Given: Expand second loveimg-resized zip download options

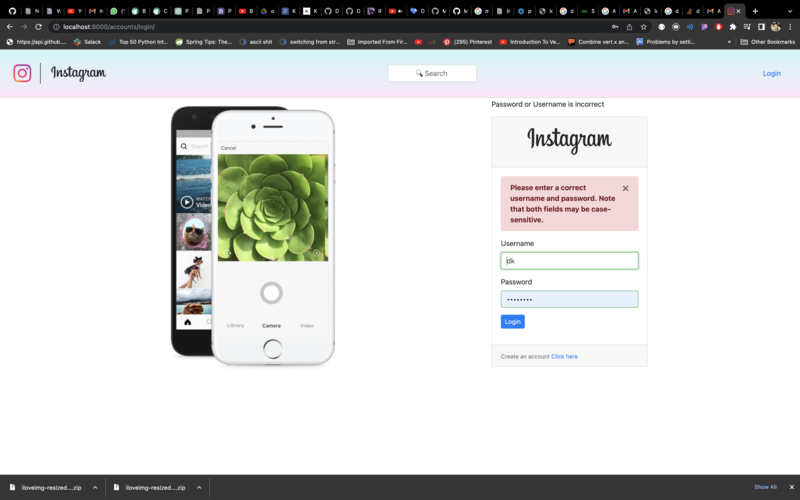Looking at the screenshot, I should click(199, 488).
